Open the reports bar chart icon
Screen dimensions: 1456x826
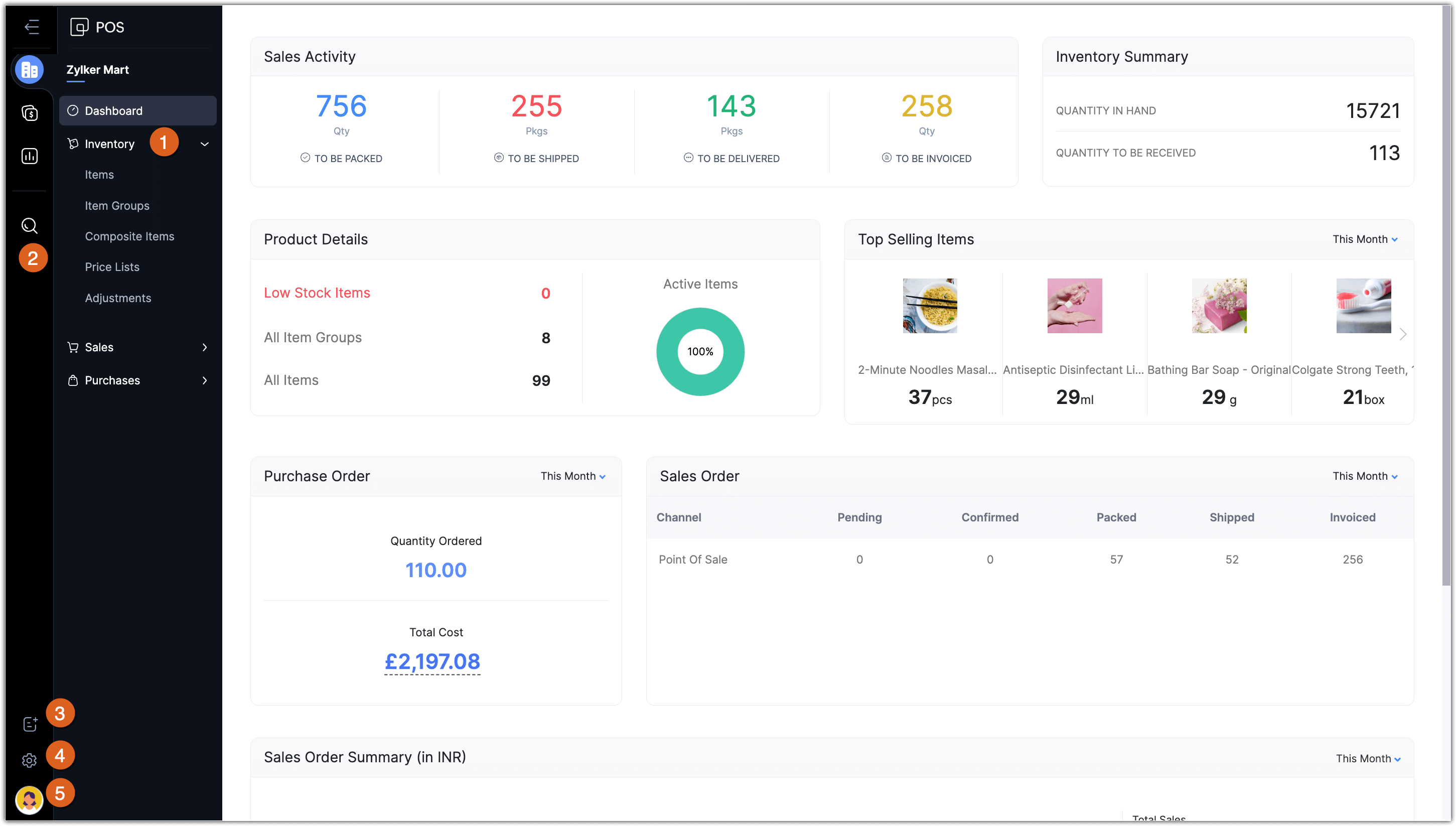click(x=30, y=156)
